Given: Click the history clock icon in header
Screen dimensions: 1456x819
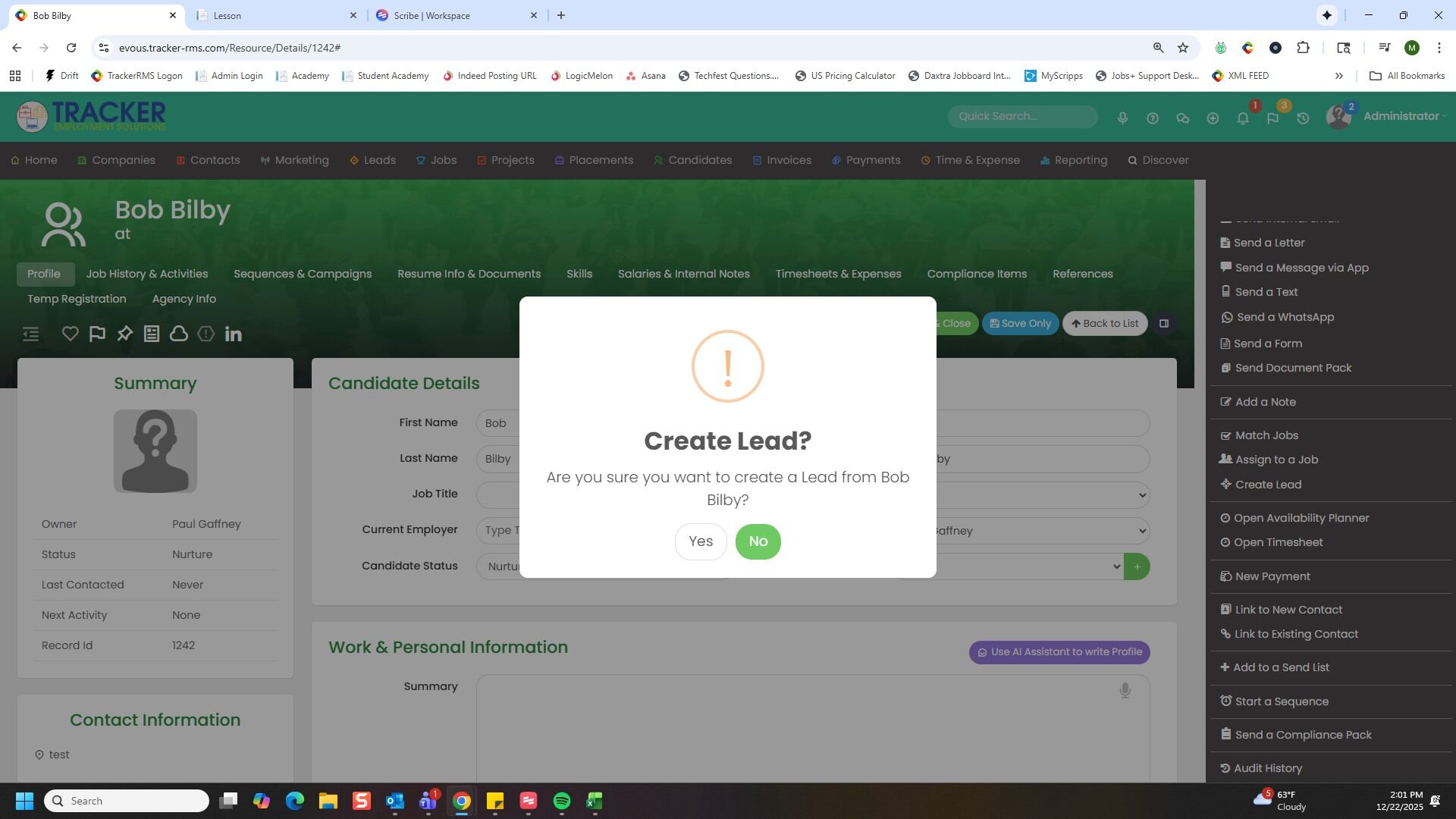Looking at the screenshot, I should point(1303,118).
